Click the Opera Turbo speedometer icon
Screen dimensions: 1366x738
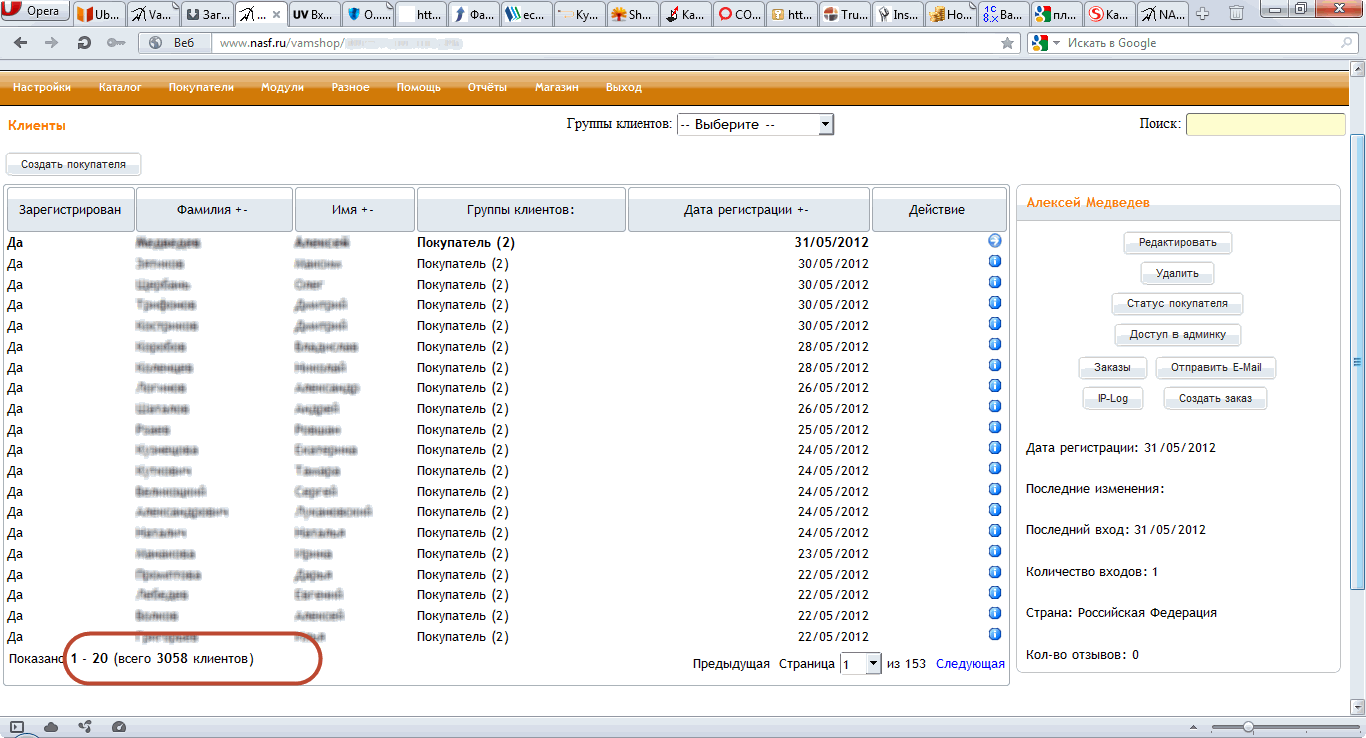pos(119,727)
